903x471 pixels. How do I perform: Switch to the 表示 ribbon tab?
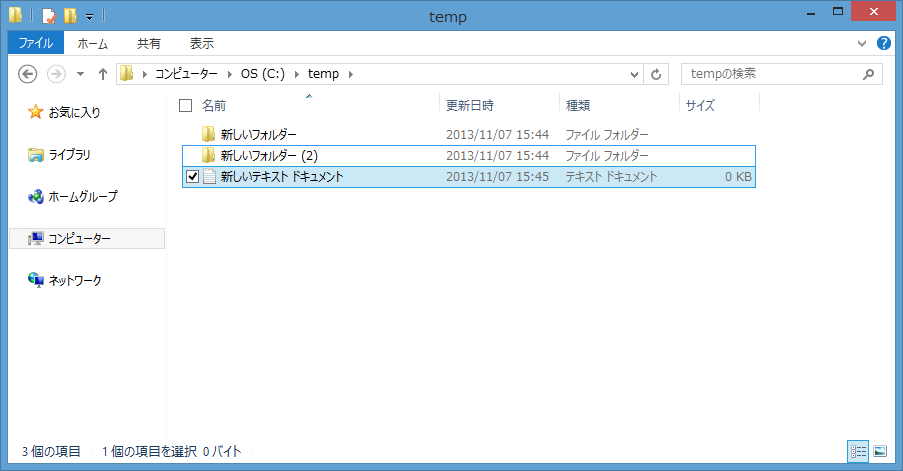click(201, 44)
